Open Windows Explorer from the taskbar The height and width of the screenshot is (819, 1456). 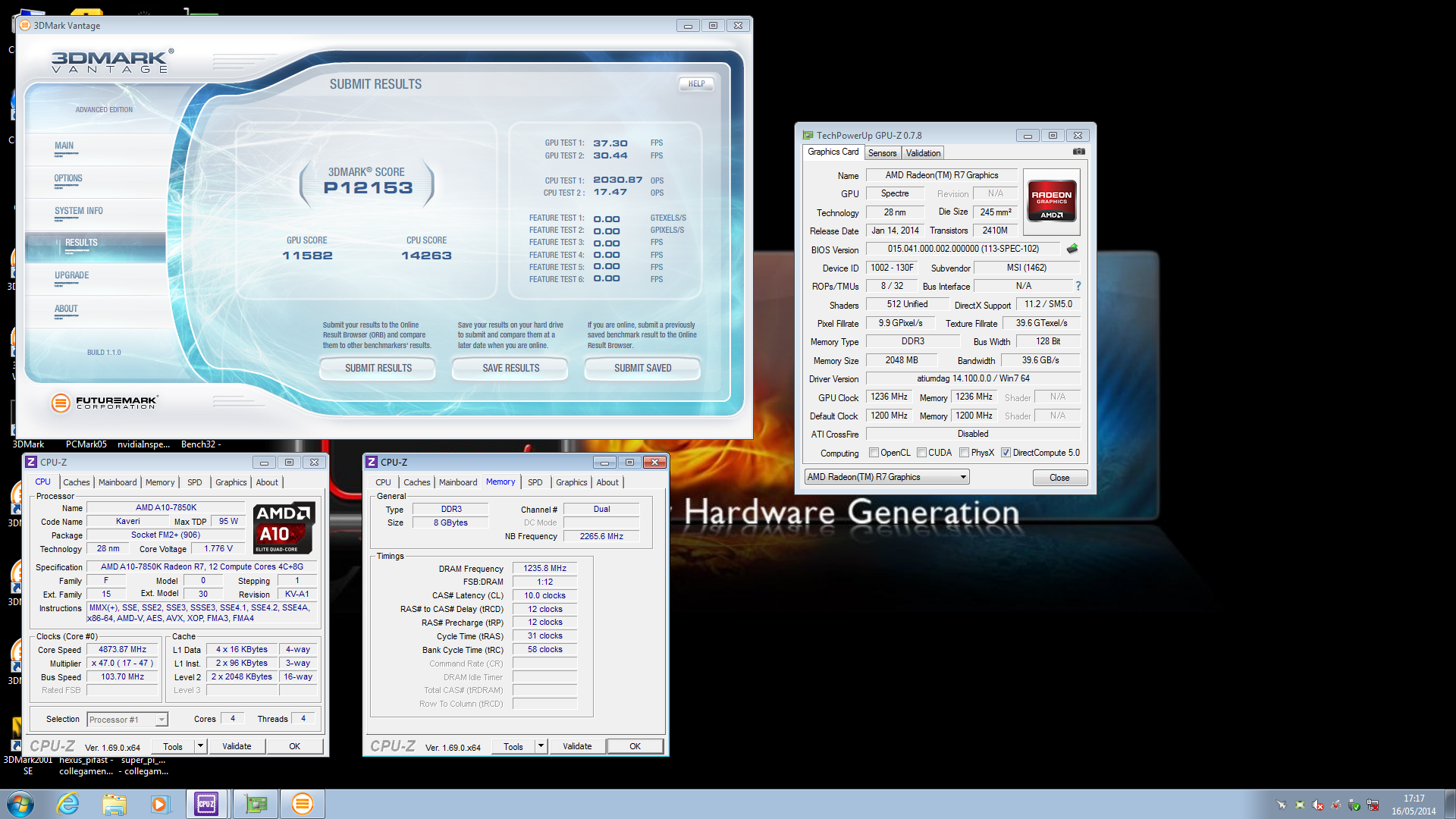pos(115,804)
